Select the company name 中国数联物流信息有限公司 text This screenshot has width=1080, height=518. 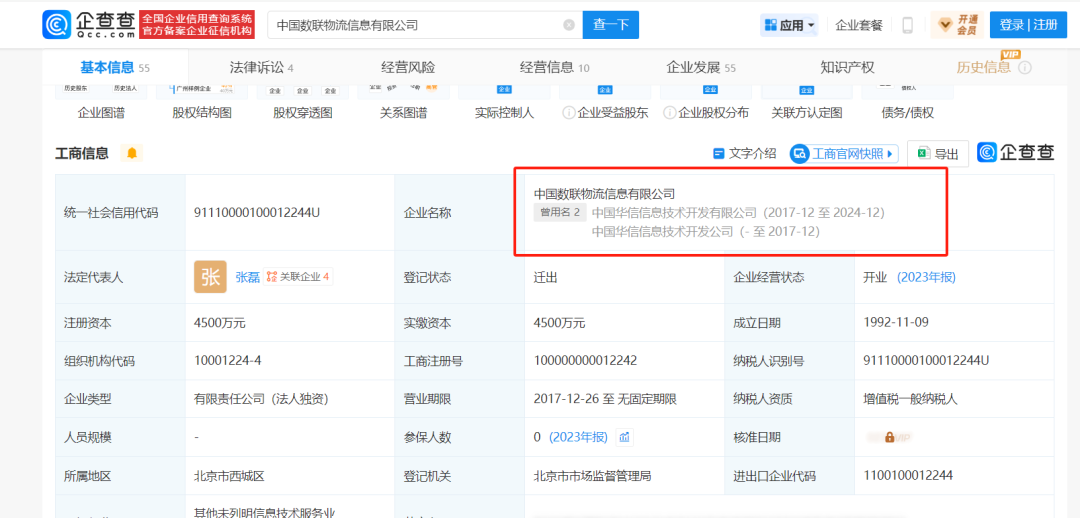click(604, 194)
